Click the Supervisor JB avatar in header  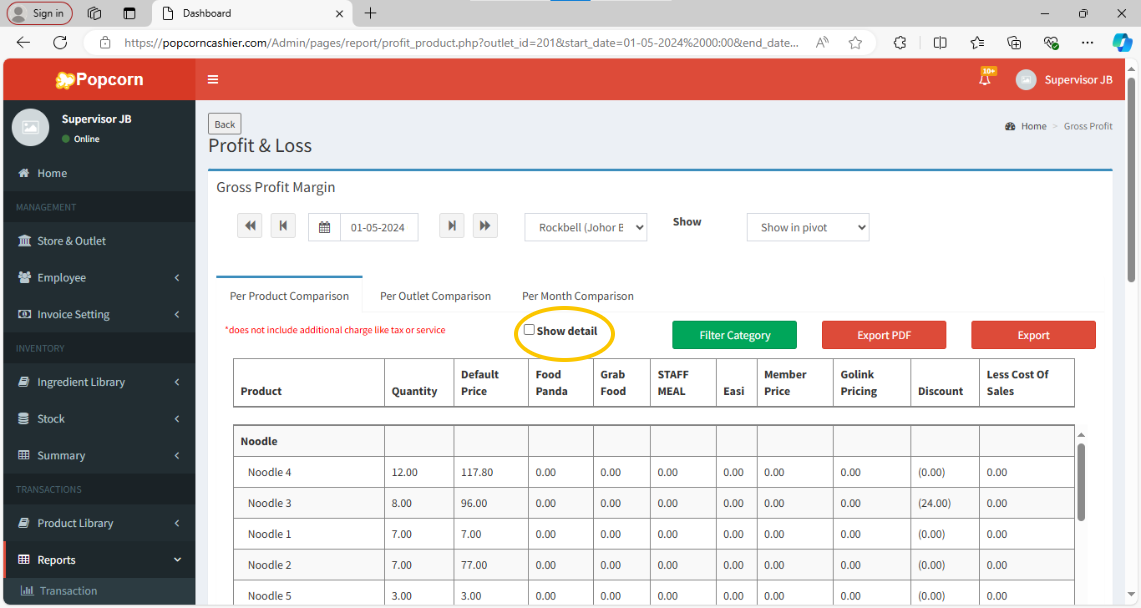pyautogui.click(x=1026, y=79)
